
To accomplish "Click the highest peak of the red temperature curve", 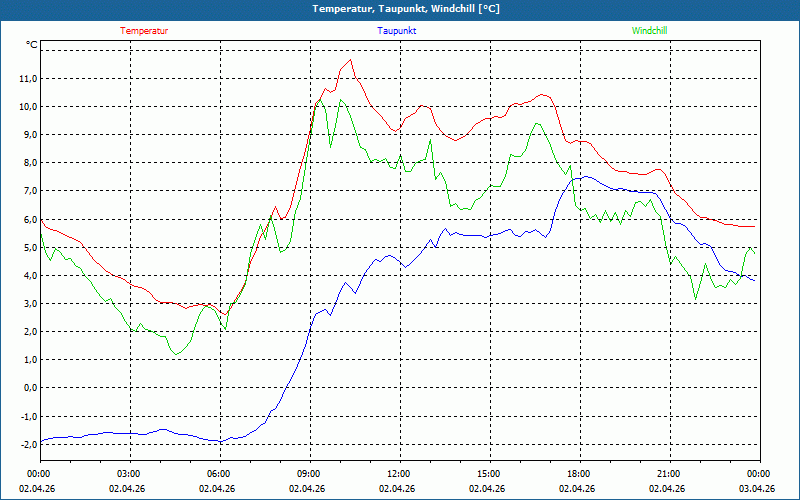I will [351, 59].
